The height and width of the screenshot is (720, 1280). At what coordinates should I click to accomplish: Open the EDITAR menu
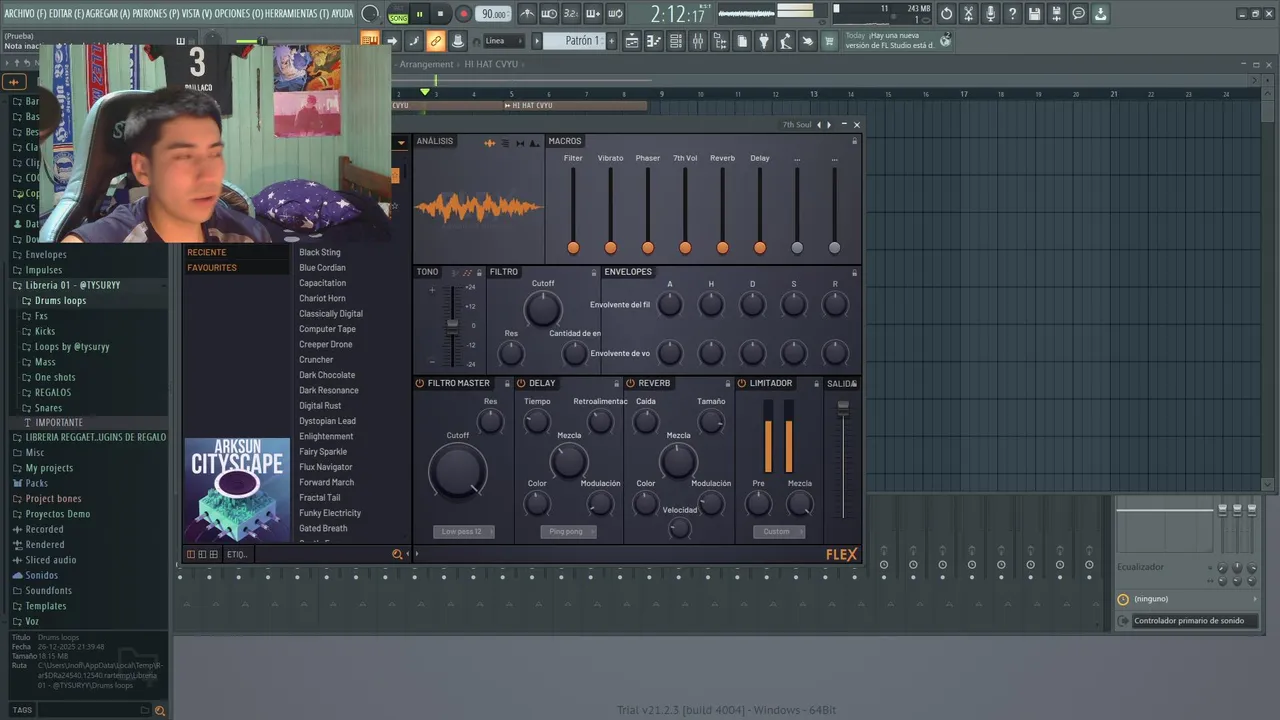[x=66, y=14]
